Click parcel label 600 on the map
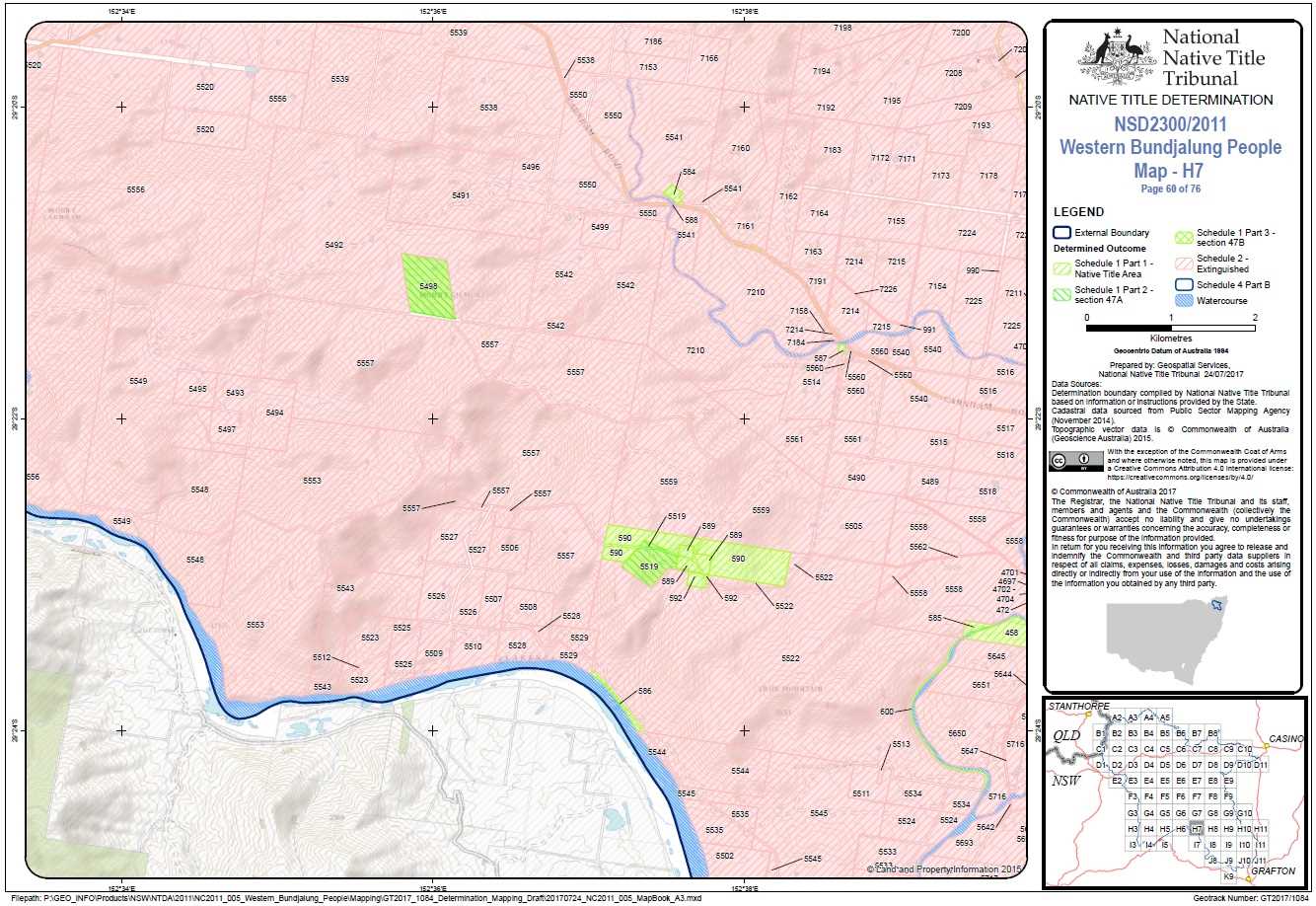1316x906 pixels. point(886,712)
